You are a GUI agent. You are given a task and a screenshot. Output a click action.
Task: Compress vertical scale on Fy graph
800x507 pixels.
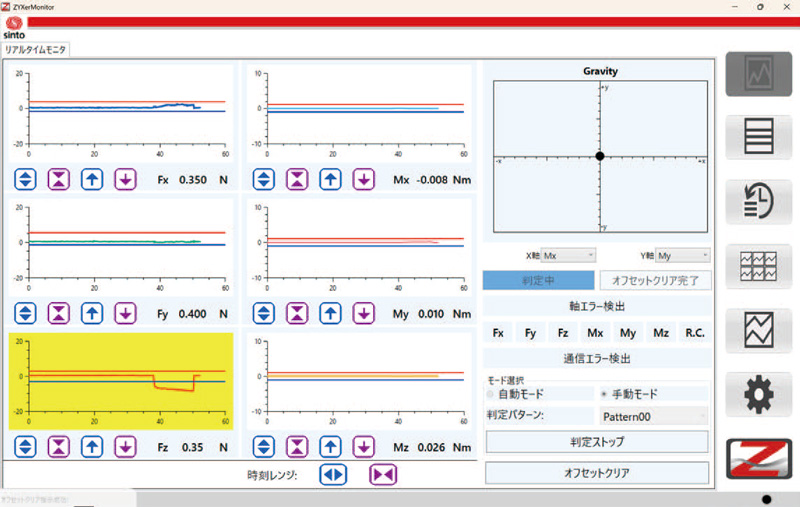(x=60, y=313)
